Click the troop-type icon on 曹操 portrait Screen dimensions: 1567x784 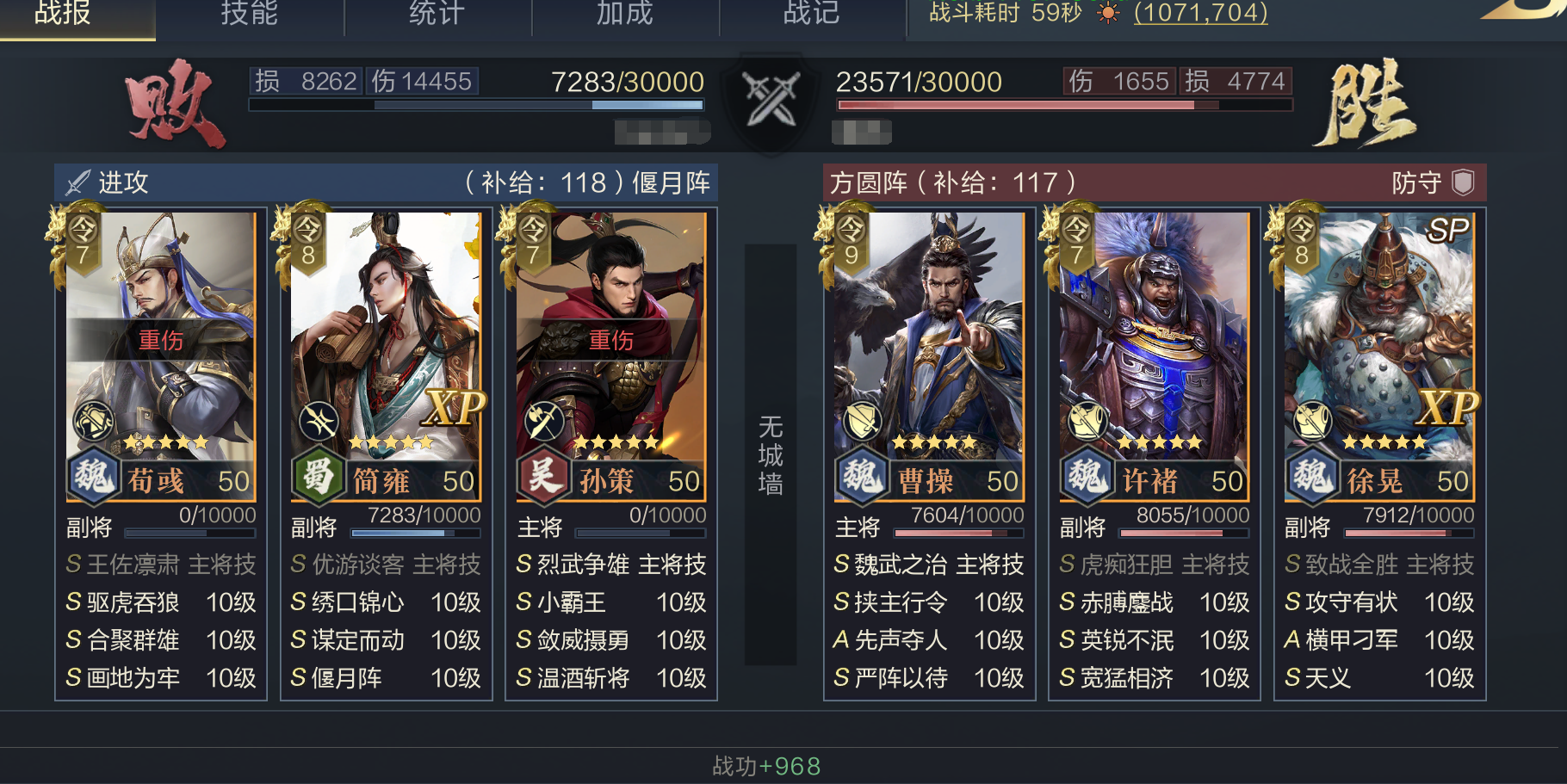[861, 421]
